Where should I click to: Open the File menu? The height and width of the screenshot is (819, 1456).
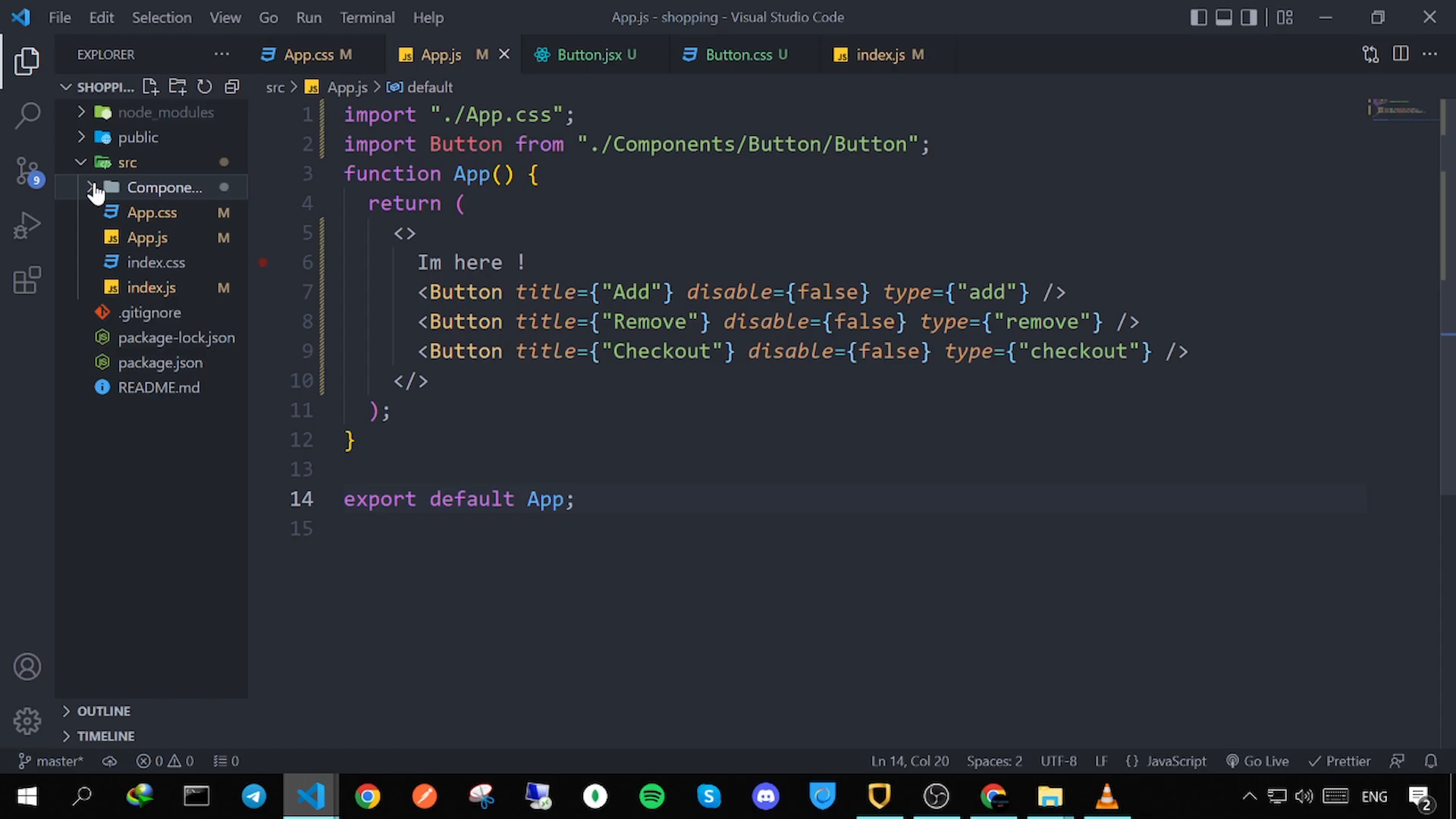59,17
